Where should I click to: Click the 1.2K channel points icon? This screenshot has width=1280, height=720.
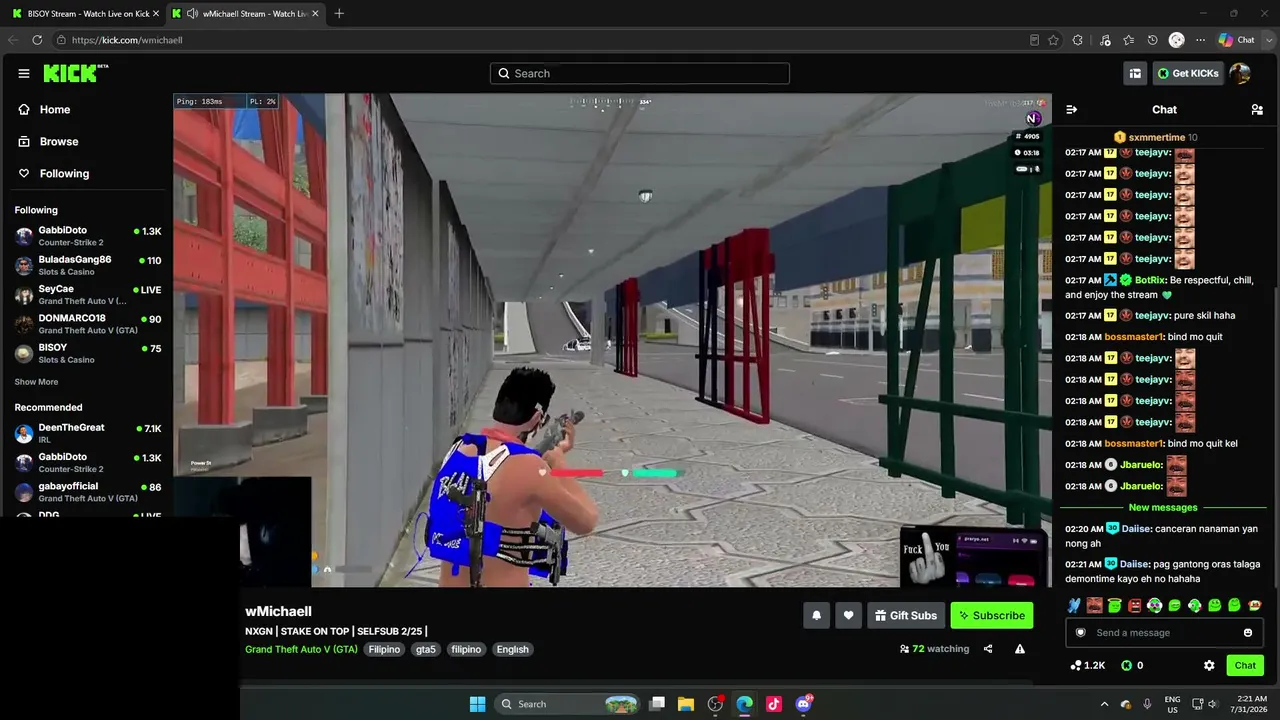[x=1087, y=666]
